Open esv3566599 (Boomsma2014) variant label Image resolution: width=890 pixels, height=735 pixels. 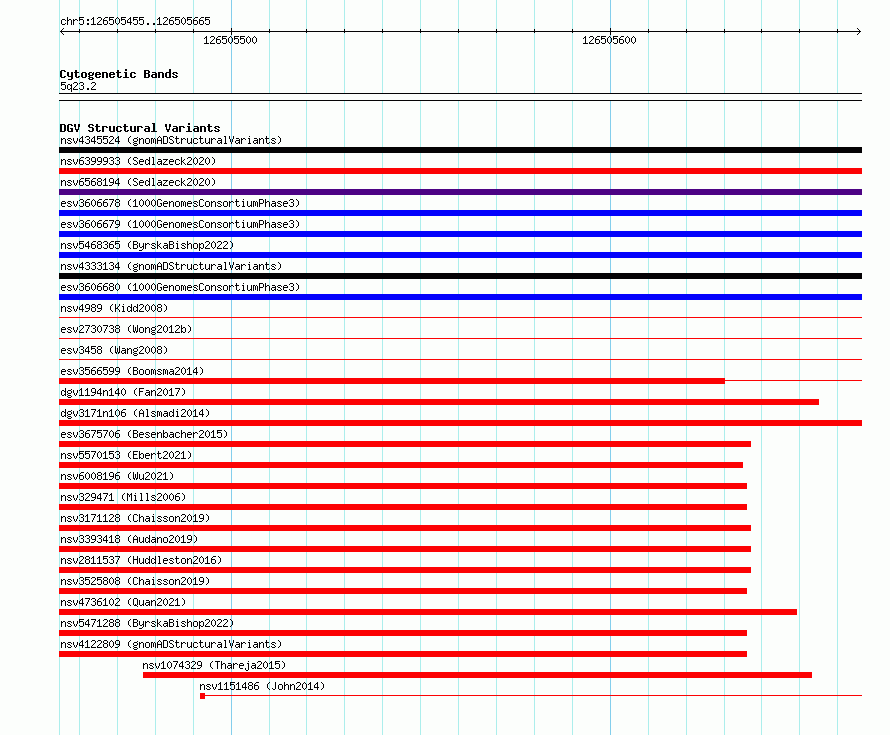[x=132, y=371]
